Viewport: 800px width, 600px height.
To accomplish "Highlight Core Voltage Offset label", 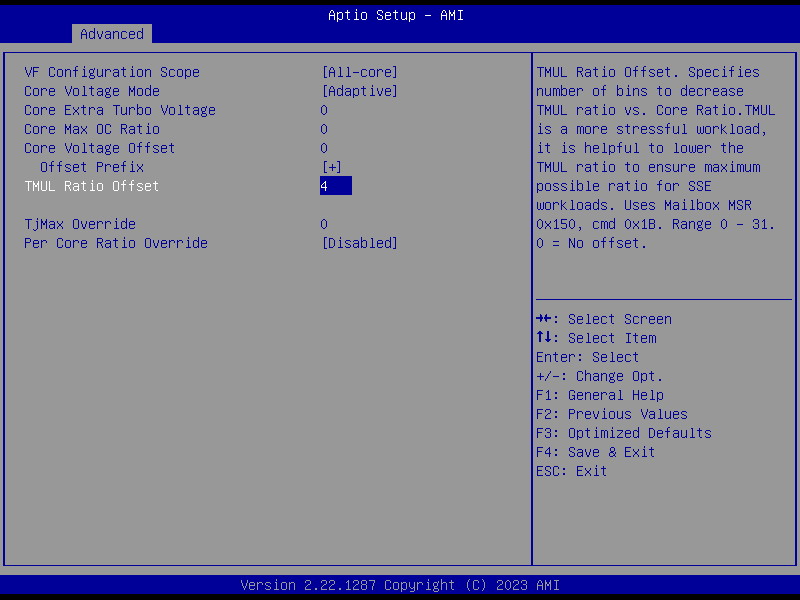I will [x=99, y=148].
